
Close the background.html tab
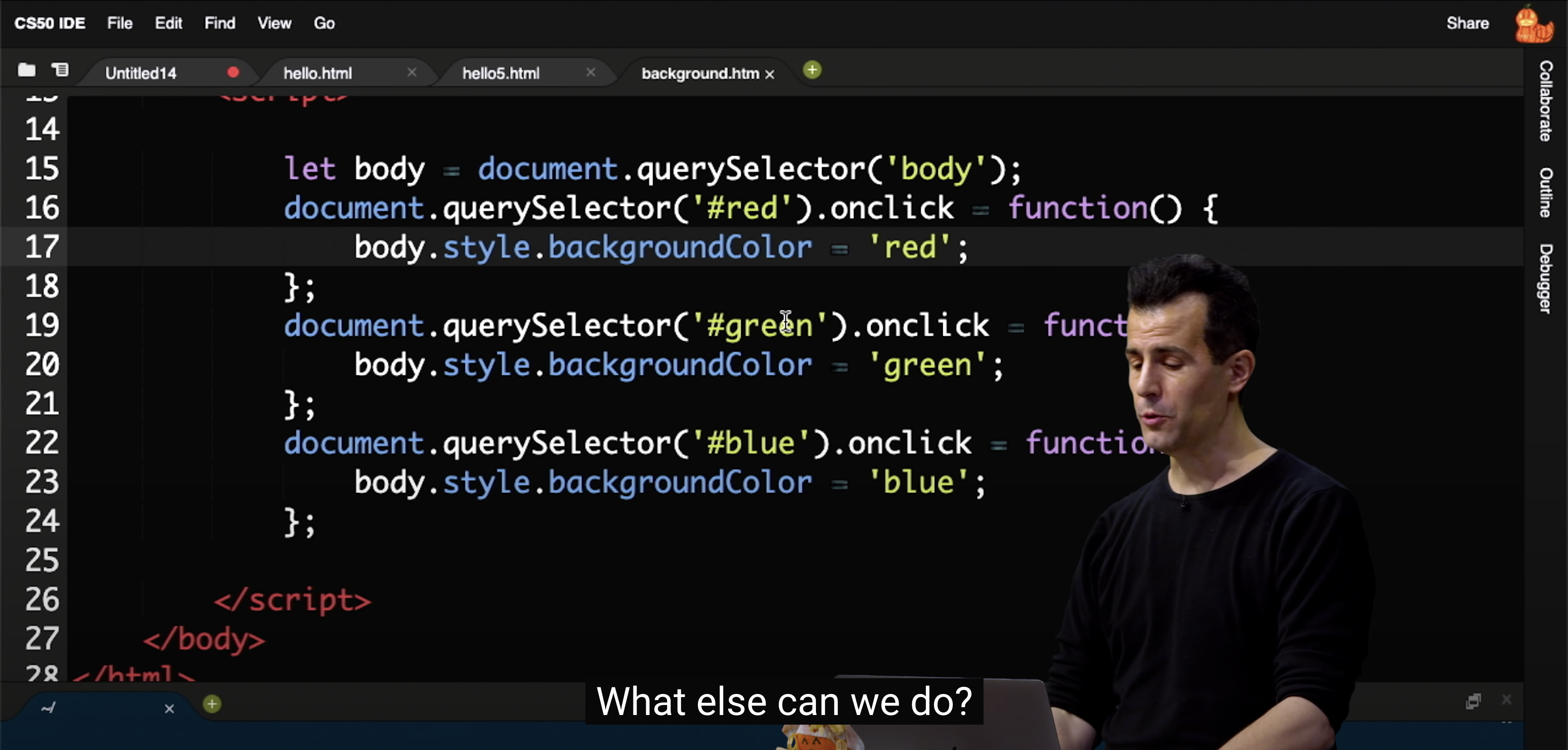(770, 74)
